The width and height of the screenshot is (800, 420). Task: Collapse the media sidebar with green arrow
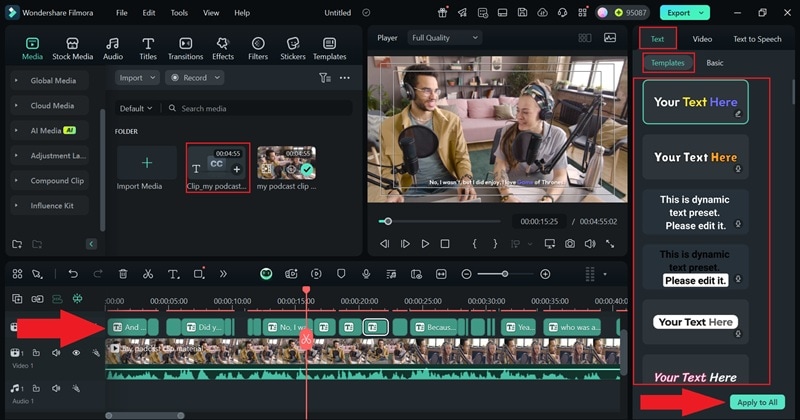pos(91,244)
